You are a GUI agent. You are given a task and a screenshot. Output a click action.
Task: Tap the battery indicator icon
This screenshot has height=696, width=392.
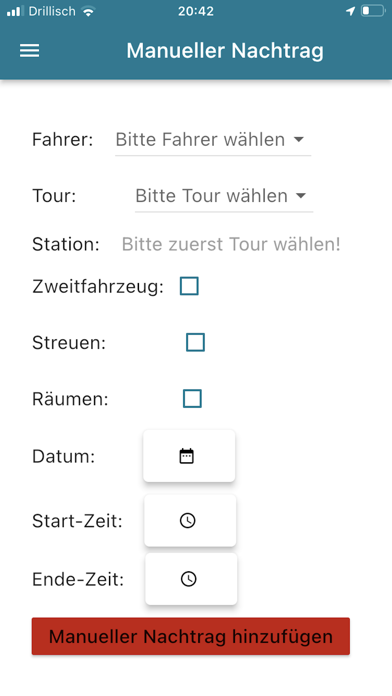pos(373,11)
